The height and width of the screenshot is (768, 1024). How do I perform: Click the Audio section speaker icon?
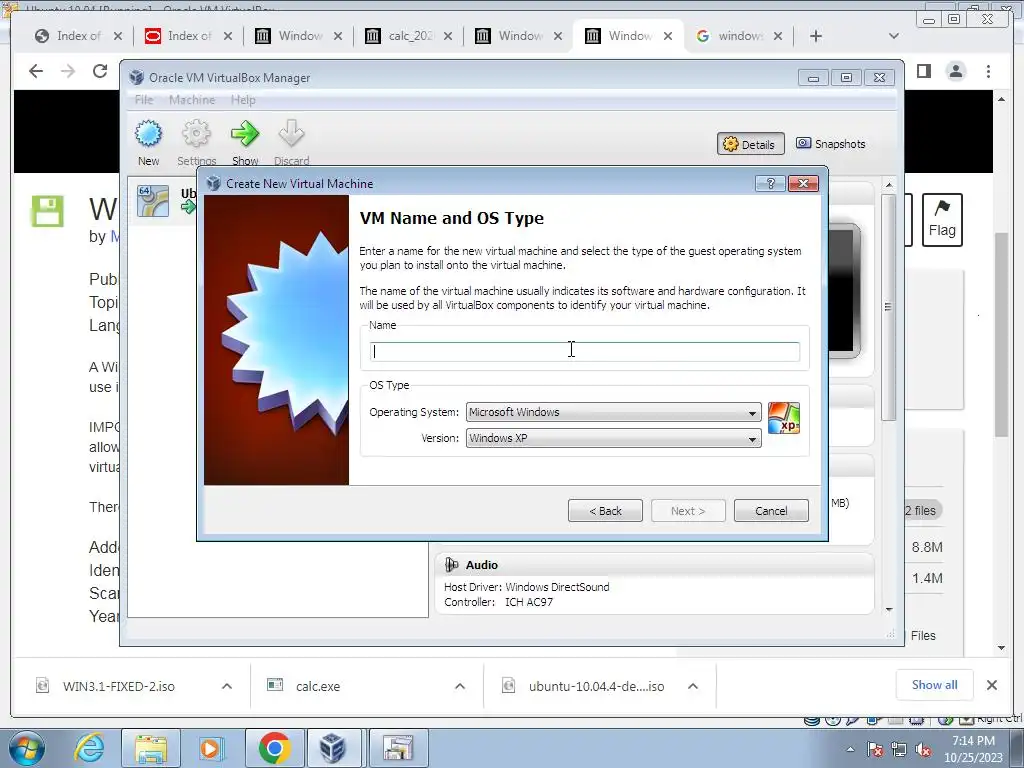(451, 565)
